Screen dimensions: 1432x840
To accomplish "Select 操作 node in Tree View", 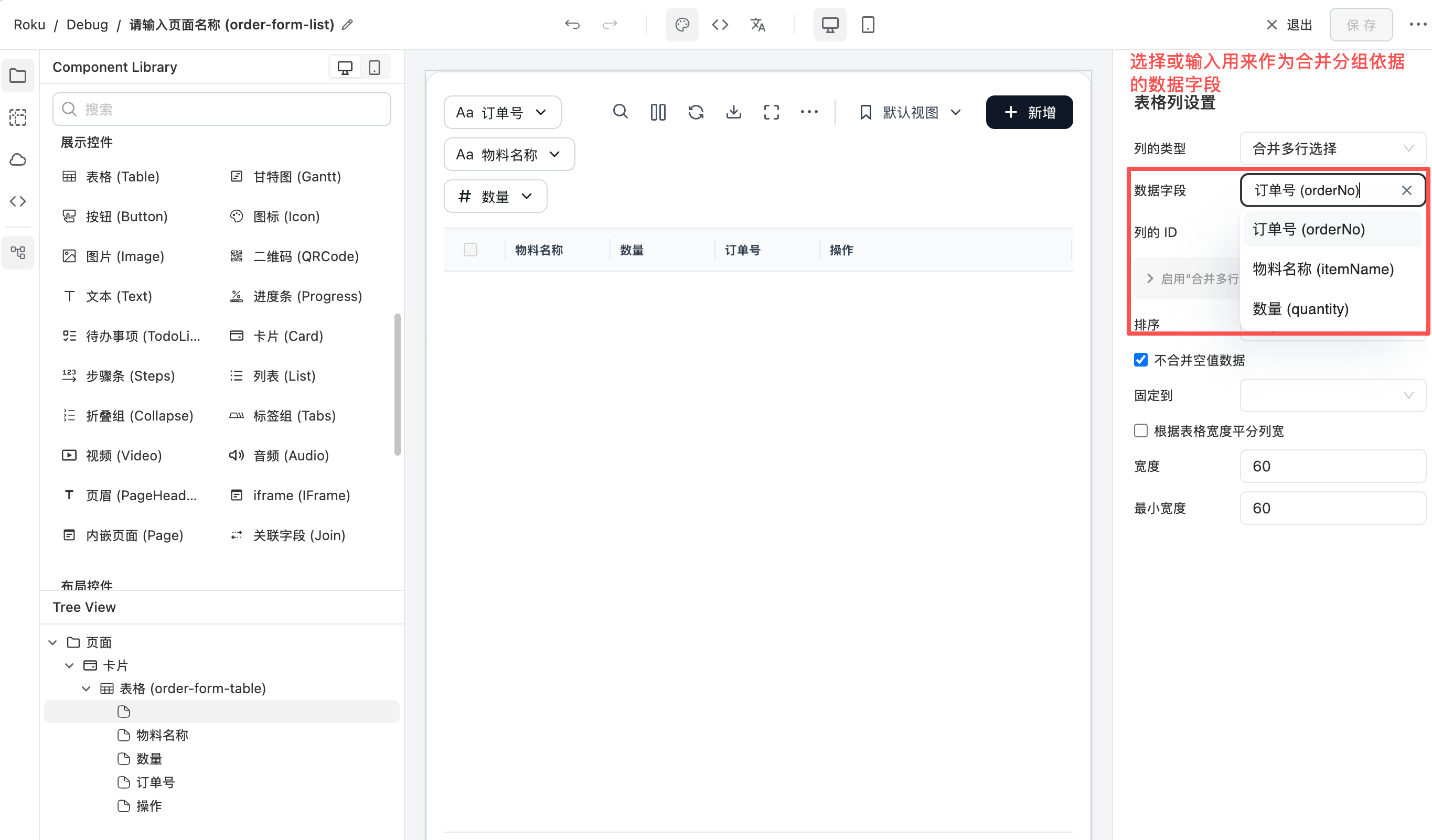I will (149, 806).
